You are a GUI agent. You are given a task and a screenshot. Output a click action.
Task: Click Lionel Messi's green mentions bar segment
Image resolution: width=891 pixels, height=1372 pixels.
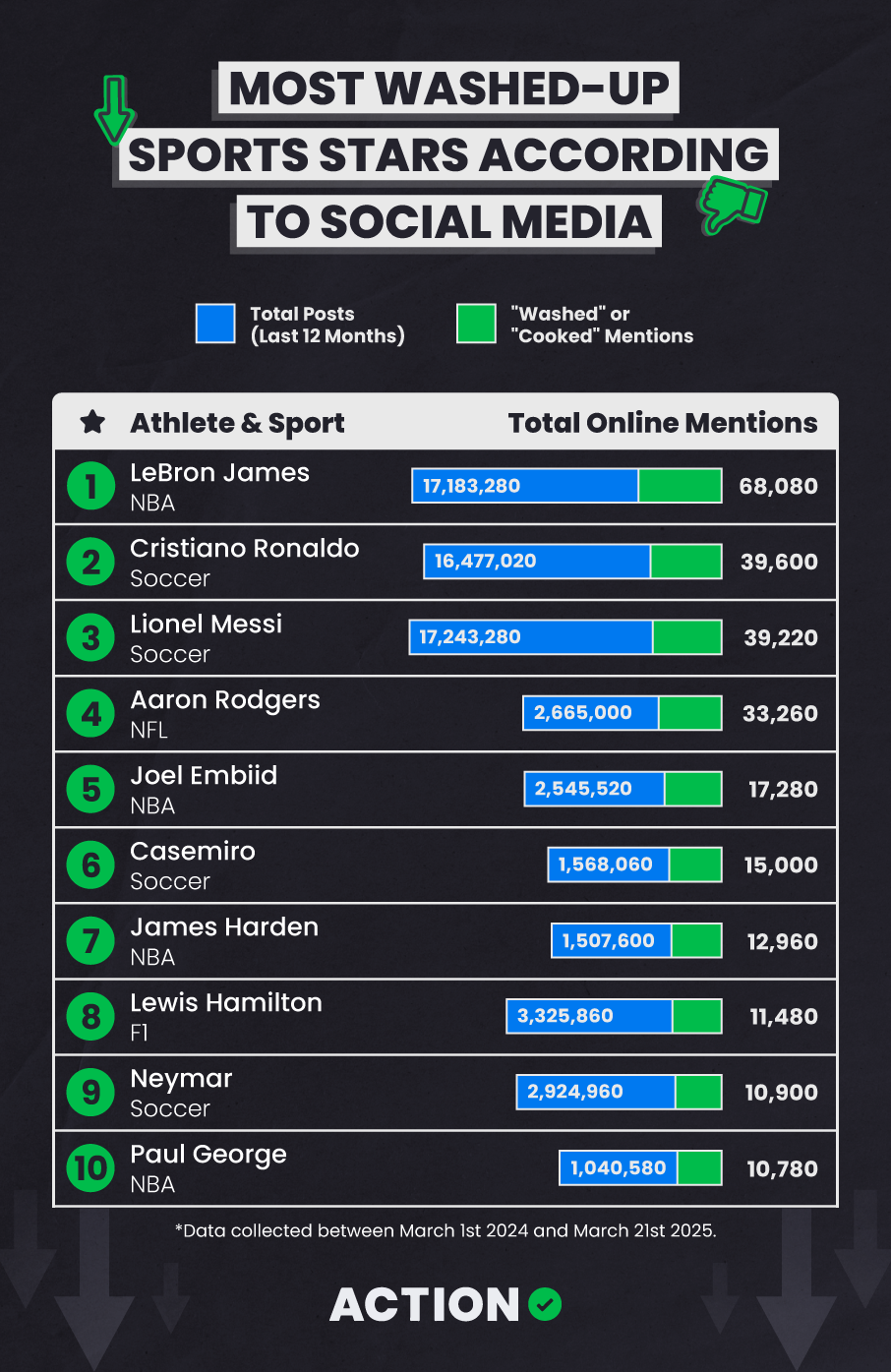(x=687, y=637)
